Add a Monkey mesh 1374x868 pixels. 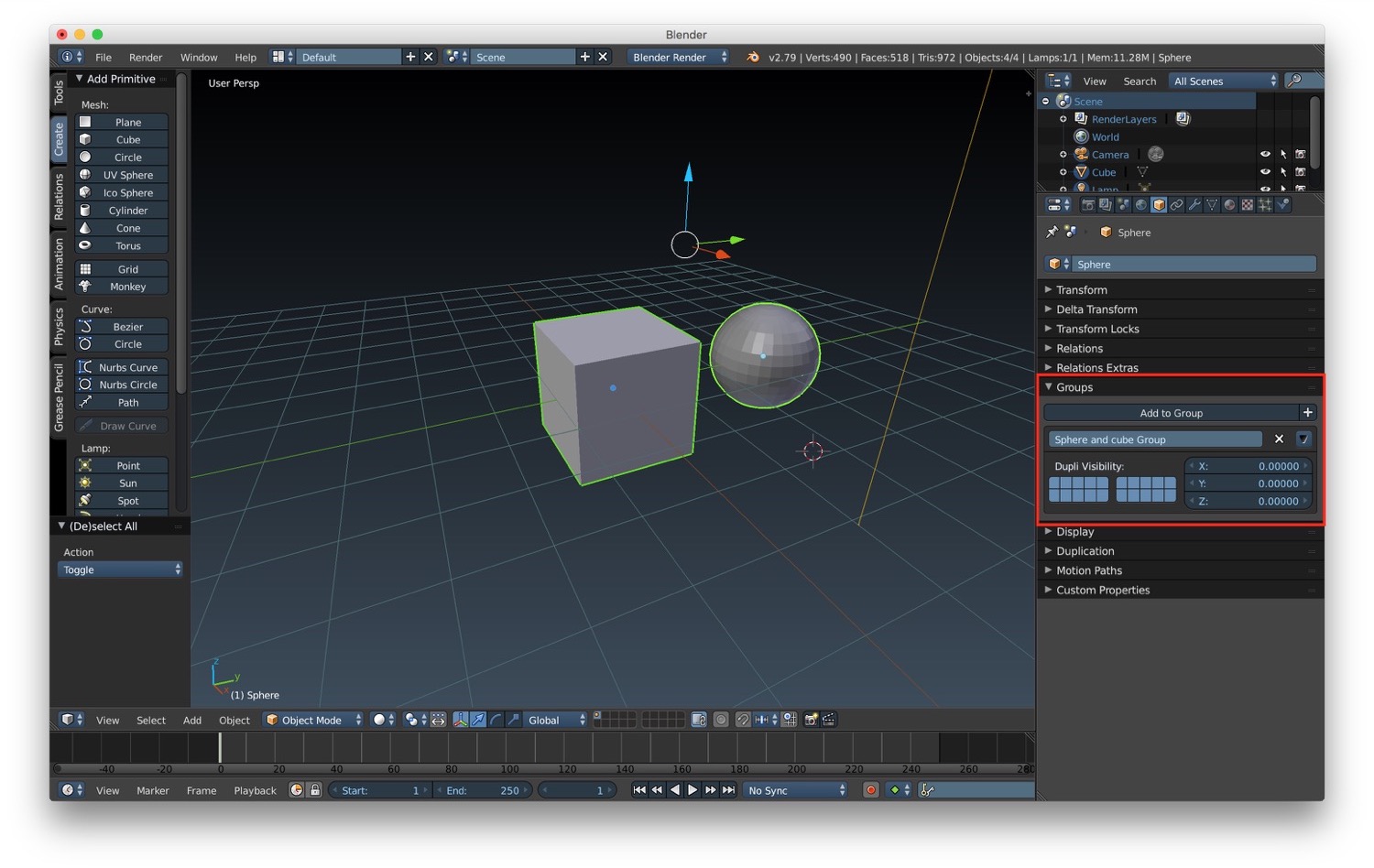point(122,287)
